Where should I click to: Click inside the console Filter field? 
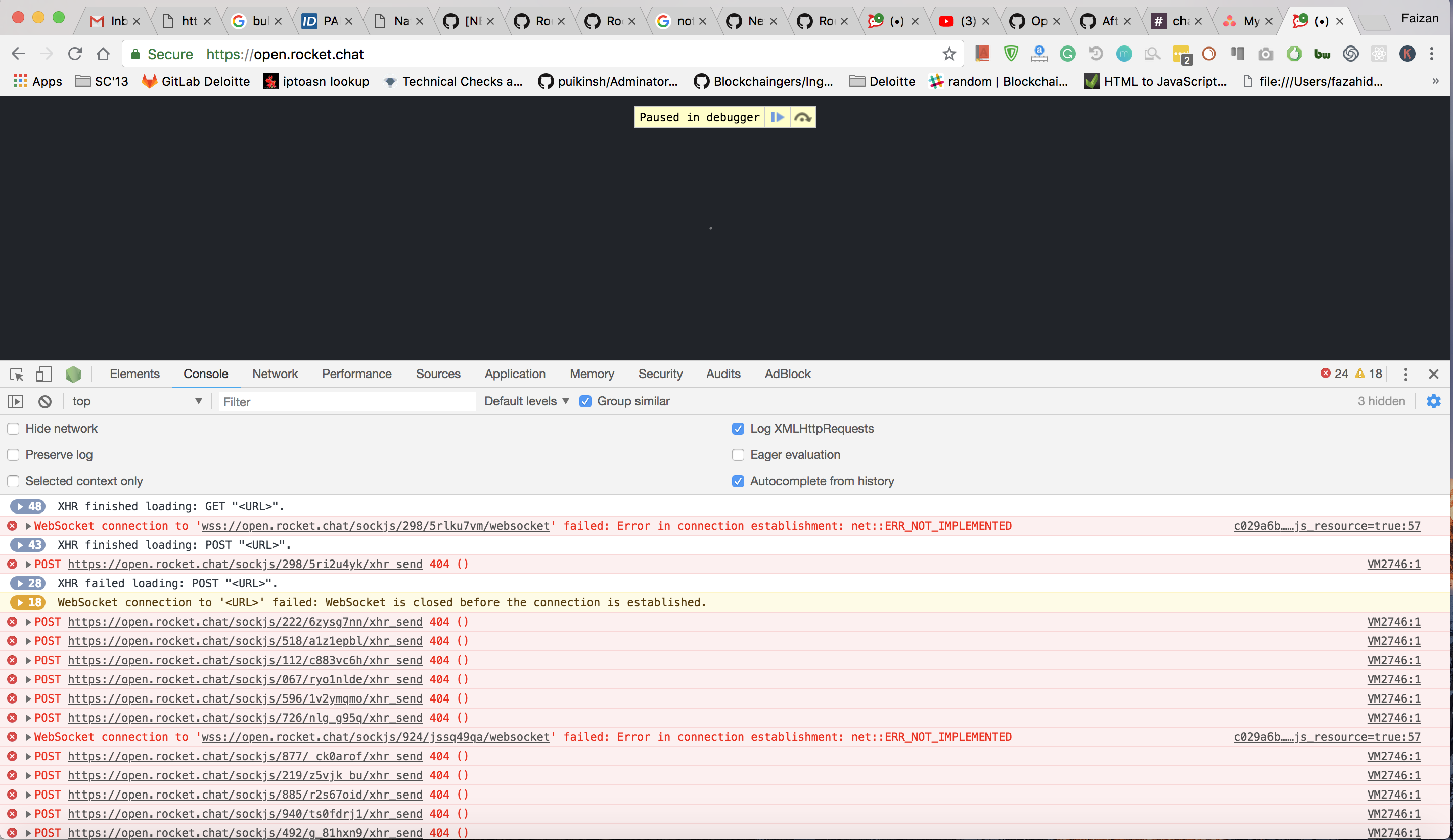coord(346,401)
